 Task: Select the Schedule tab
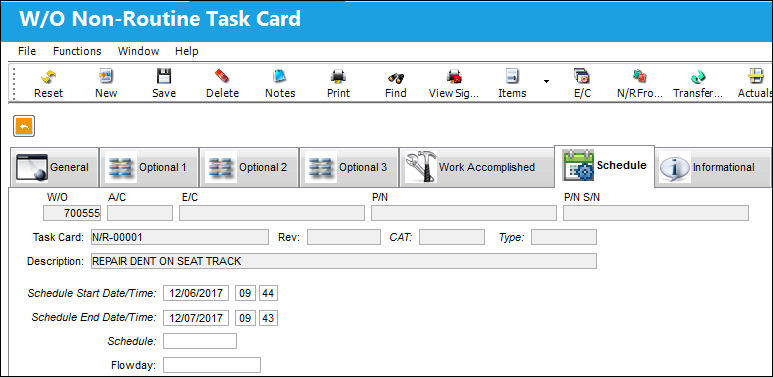pyautogui.click(x=604, y=166)
